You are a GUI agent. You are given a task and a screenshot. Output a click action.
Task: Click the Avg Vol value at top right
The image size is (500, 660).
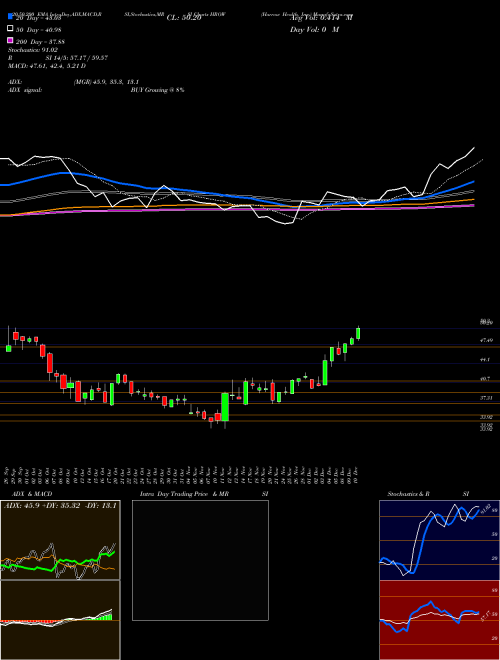[x=321, y=18]
